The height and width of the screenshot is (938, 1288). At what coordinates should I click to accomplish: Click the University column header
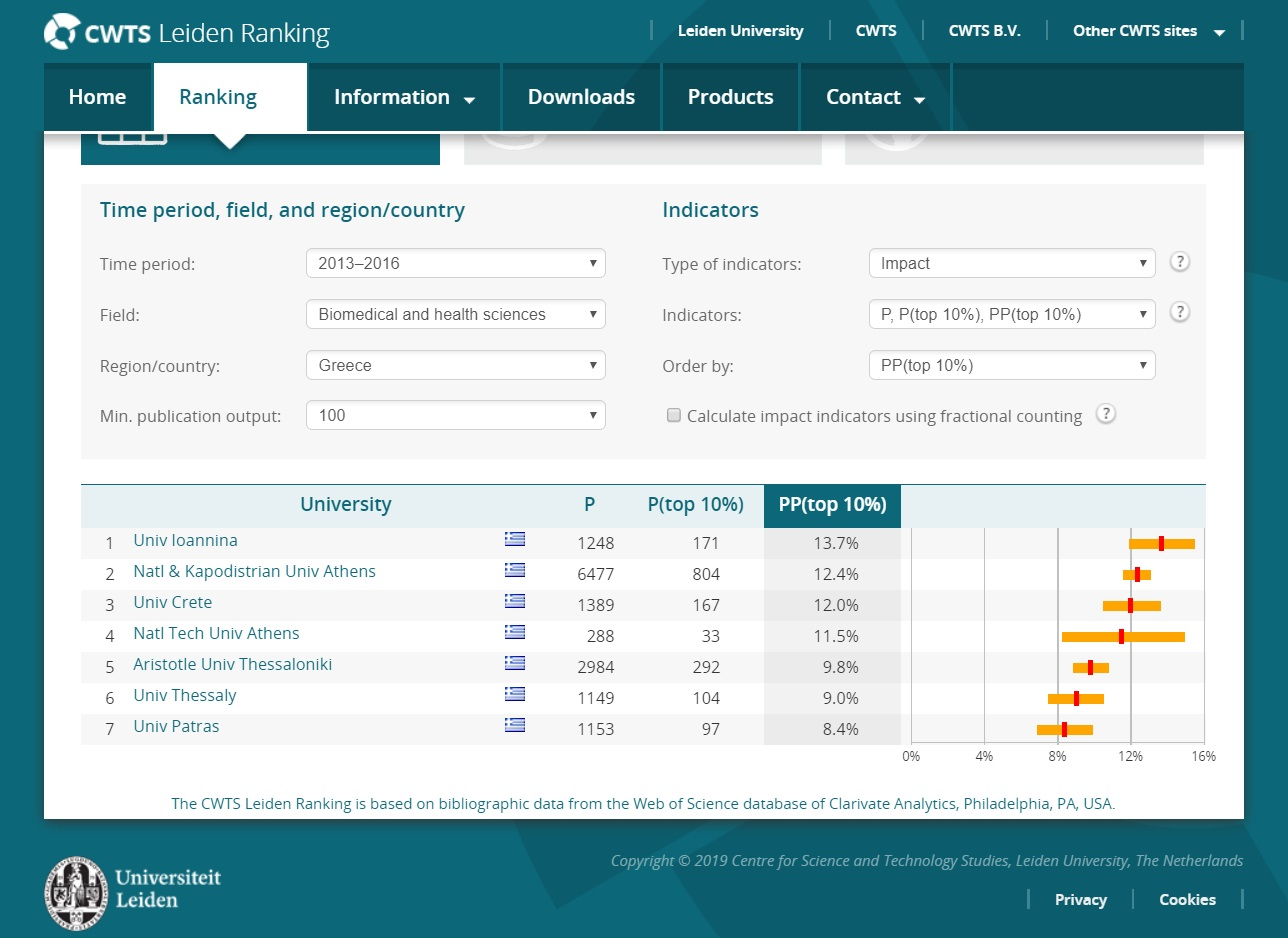click(x=346, y=505)
